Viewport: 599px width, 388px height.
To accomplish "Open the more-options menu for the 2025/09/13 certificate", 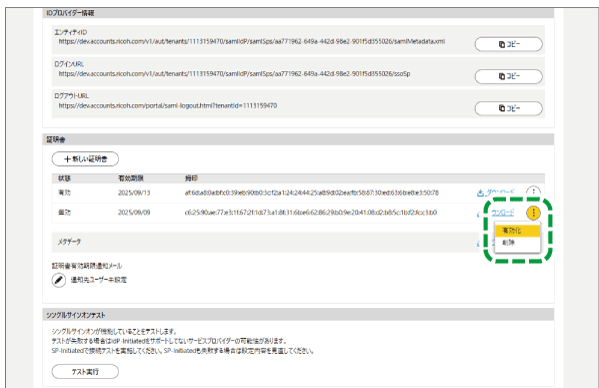I will pyautogui.click(x=533, y=192).
